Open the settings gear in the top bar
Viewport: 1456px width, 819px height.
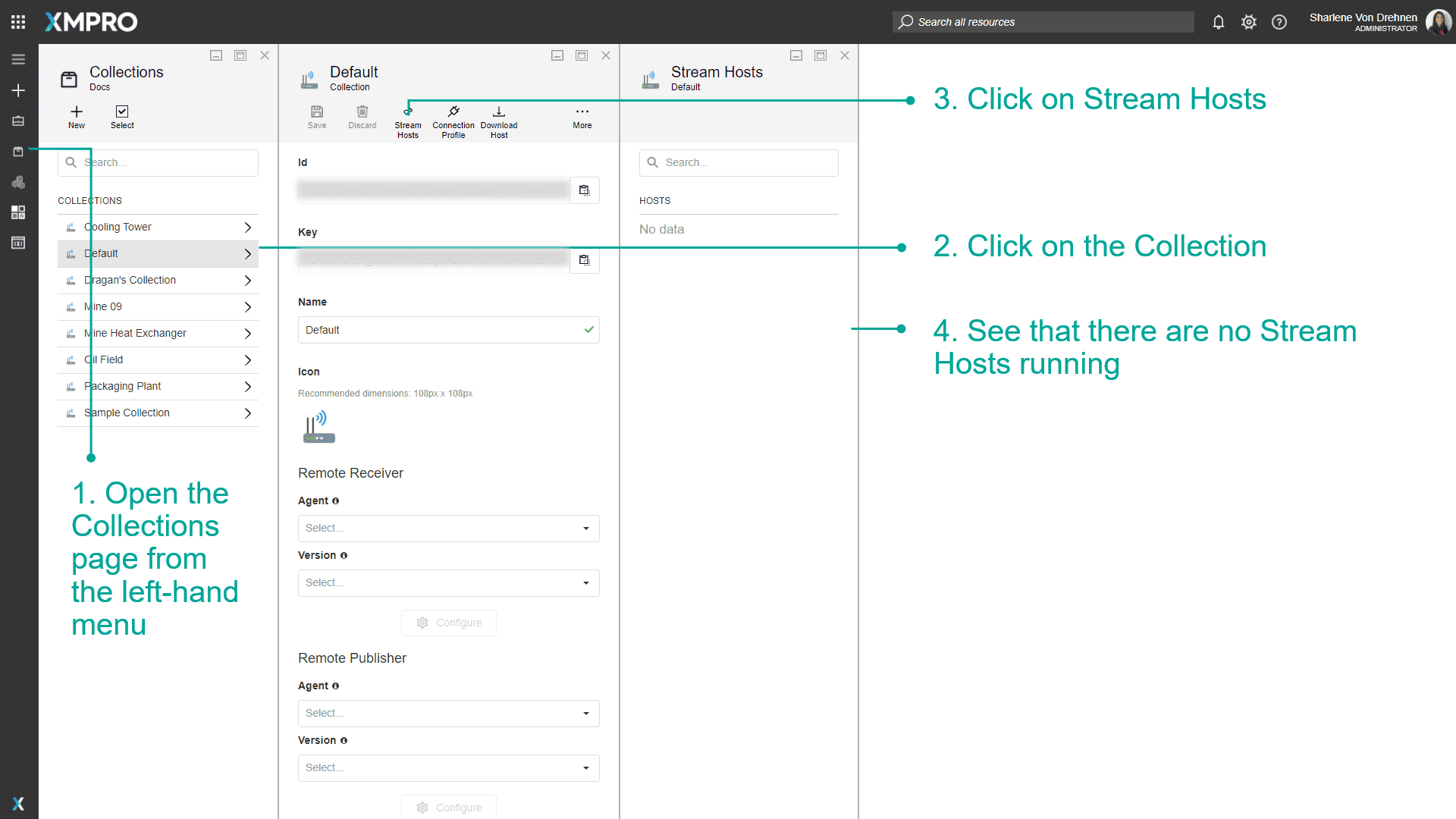pyautogui.click(x=1249, y=22)
